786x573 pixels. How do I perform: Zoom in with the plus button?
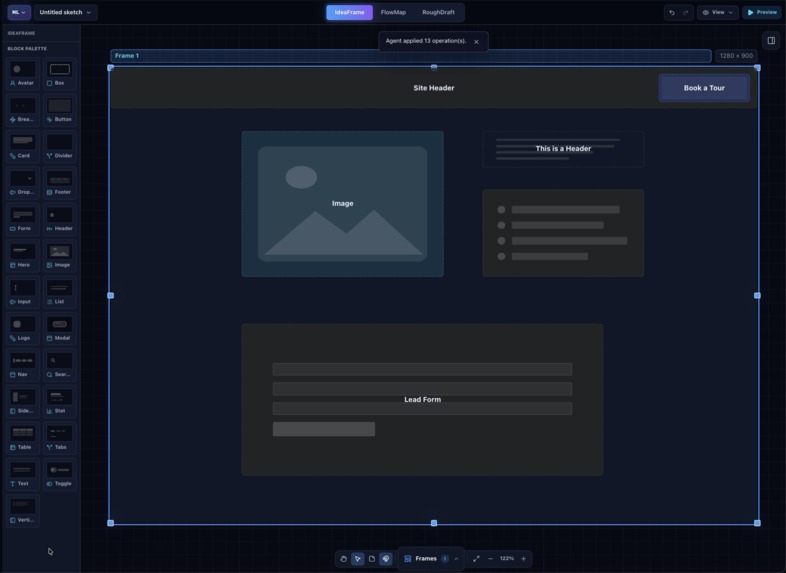(523, 558)
